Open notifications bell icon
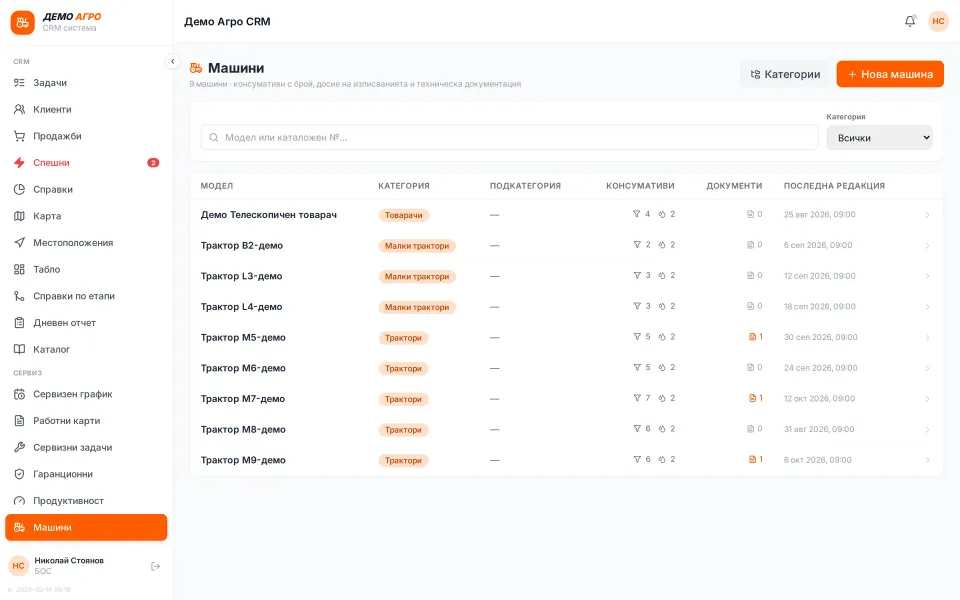The width and height of the screenshot is (960, 600). tap(910, 21)
